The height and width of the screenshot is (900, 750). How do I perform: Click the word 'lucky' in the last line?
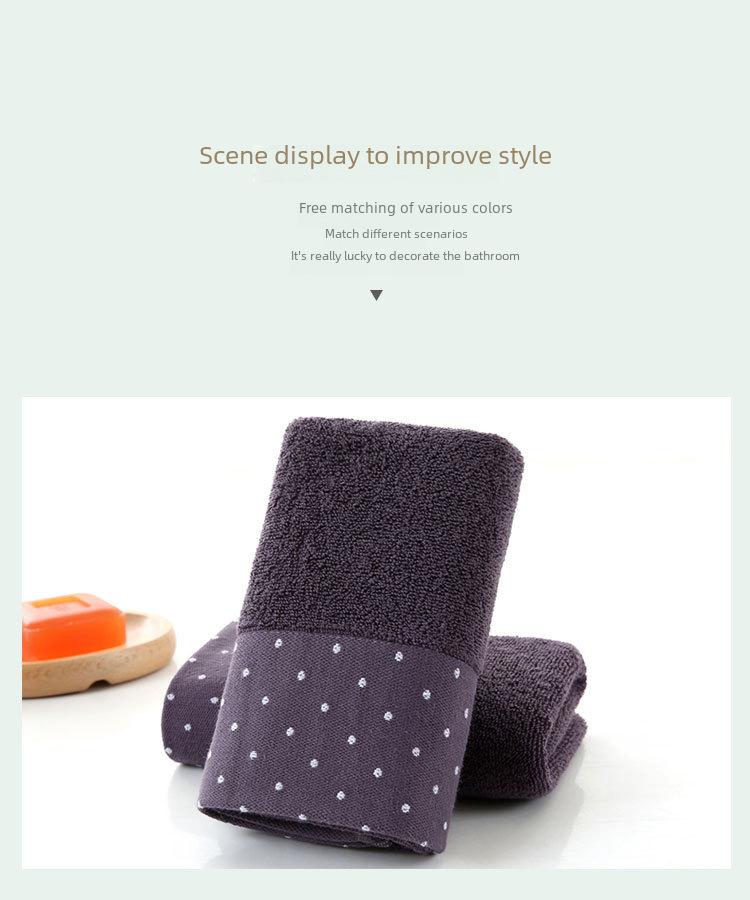click(357, 256)
